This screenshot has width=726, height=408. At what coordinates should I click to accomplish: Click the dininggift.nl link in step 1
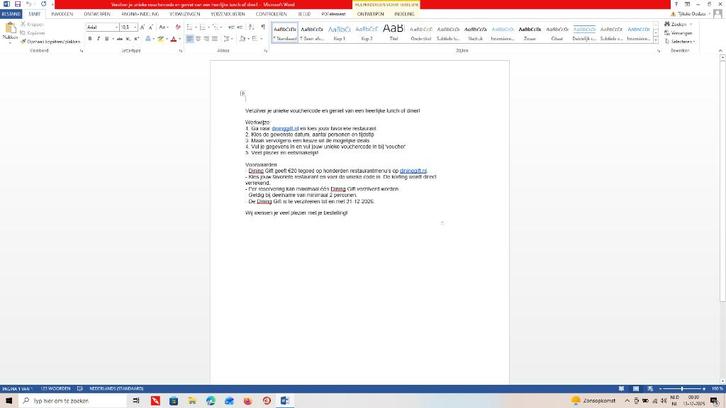coord(283,128)
